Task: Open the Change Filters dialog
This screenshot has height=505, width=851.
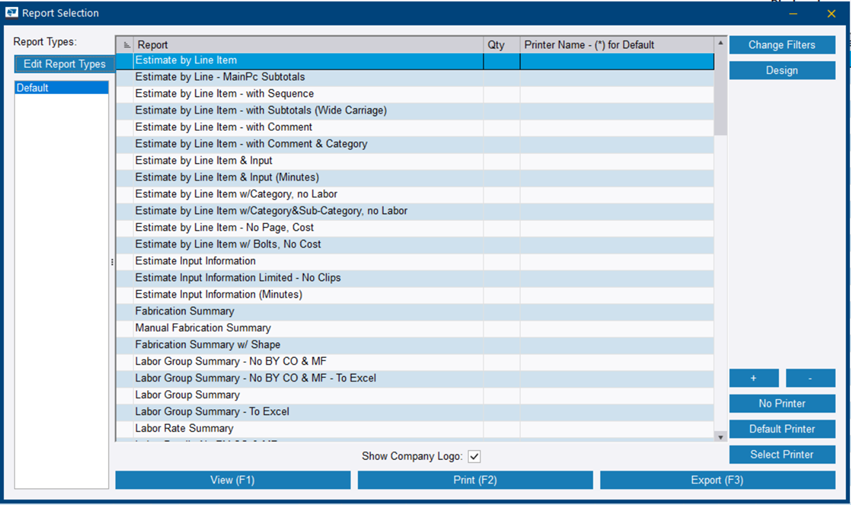Action: pos(782,45)
